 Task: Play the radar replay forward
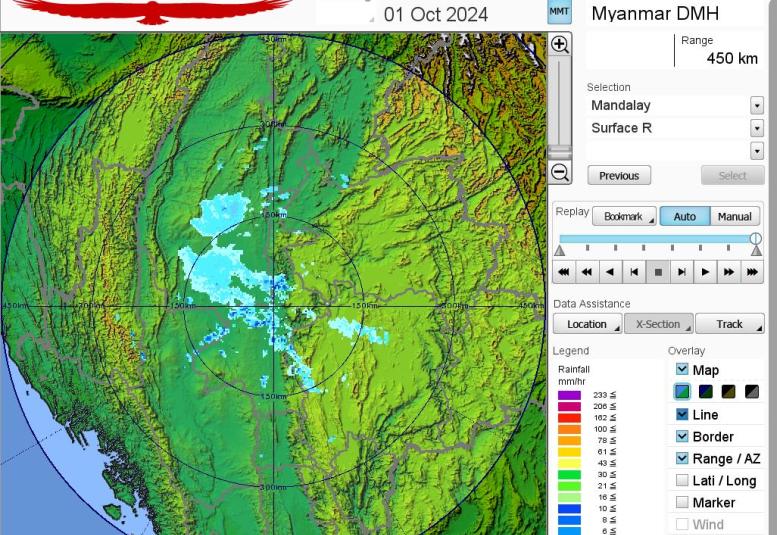(705, 271)
